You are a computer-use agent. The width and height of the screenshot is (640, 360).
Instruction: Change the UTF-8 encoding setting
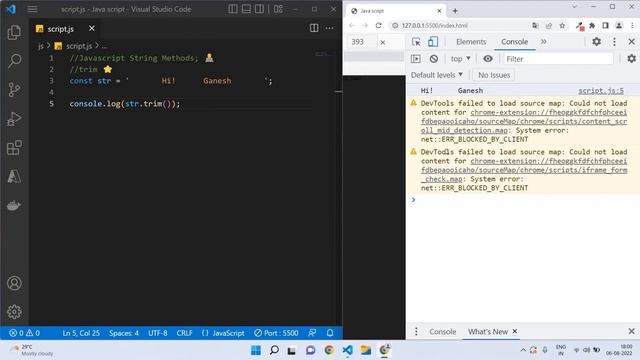[158, 333]
